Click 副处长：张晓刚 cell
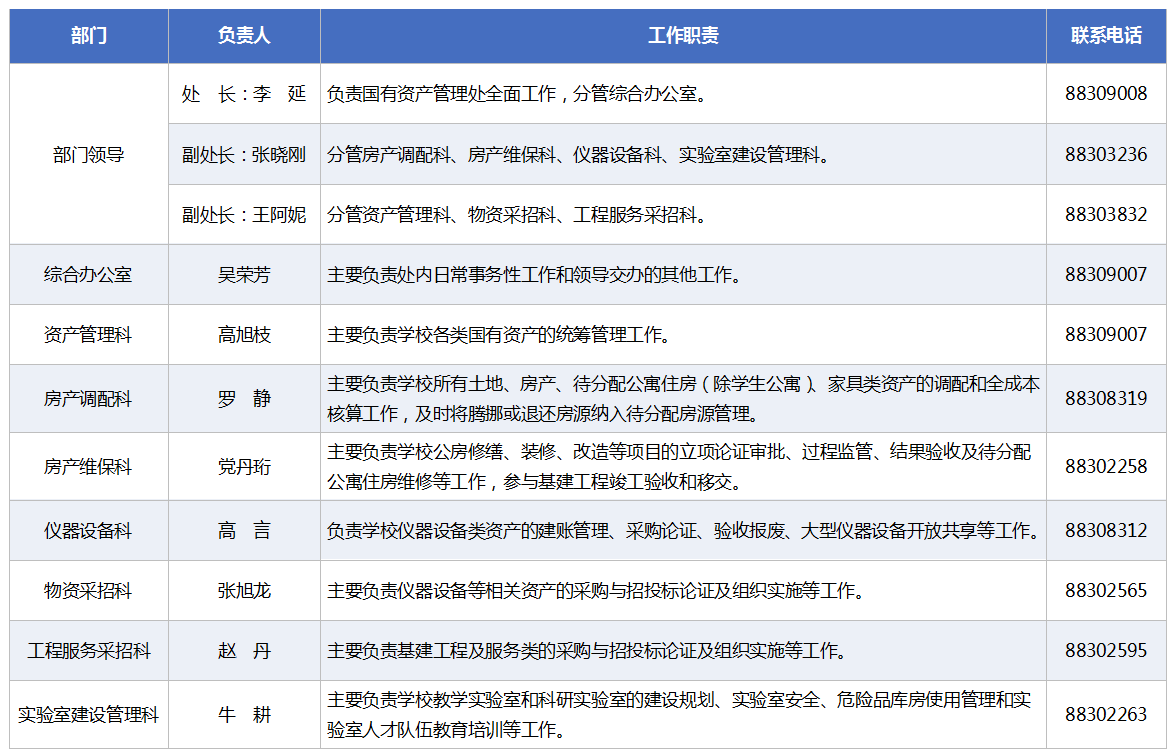Screen dimensions: 1167x753 click(x=244, y=155)
